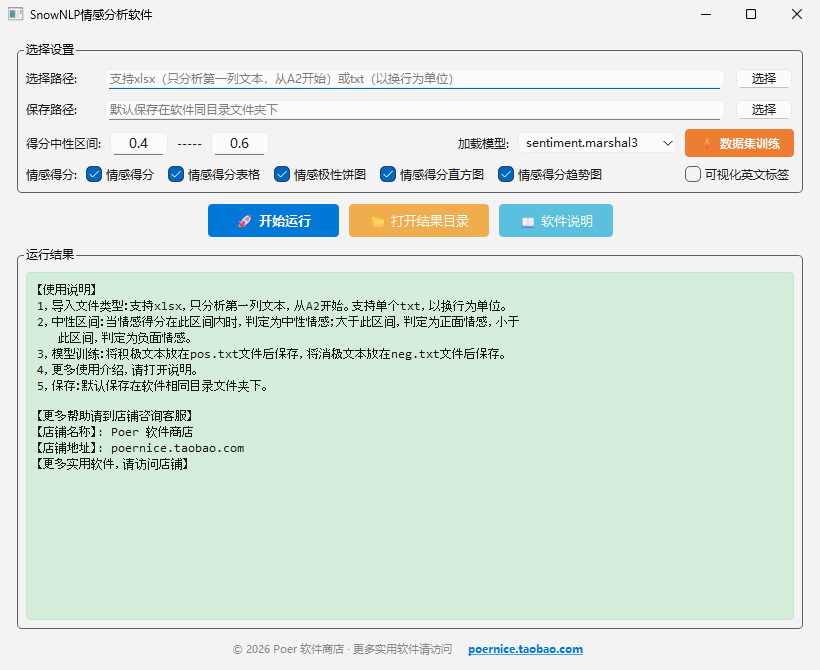820x670 pixels.
Task: Click the rocket icon on 开始运行 button
Action: (x=244, y=221)
